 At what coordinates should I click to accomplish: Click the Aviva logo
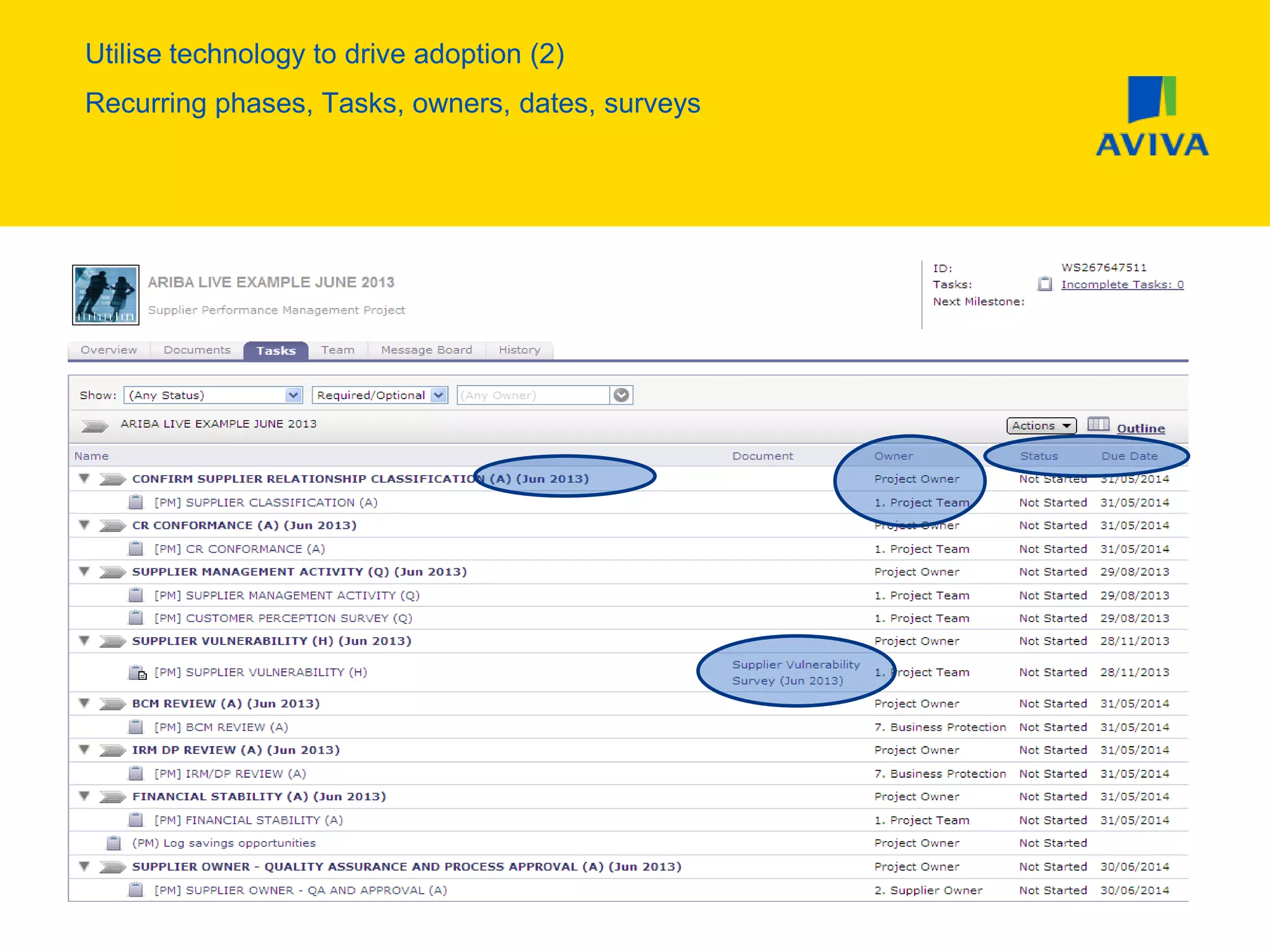click(1152, 116)
